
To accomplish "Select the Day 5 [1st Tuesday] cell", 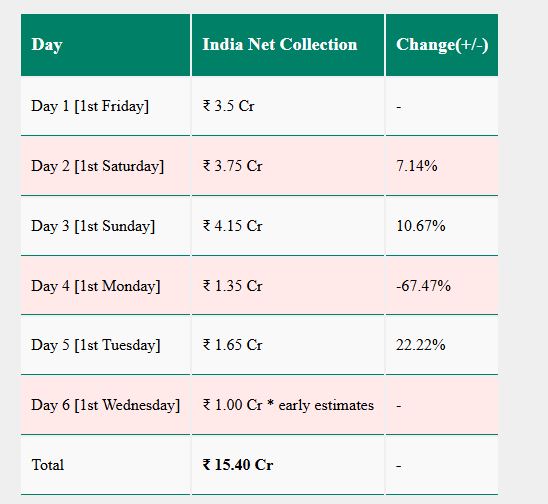I will coord(105,345).
